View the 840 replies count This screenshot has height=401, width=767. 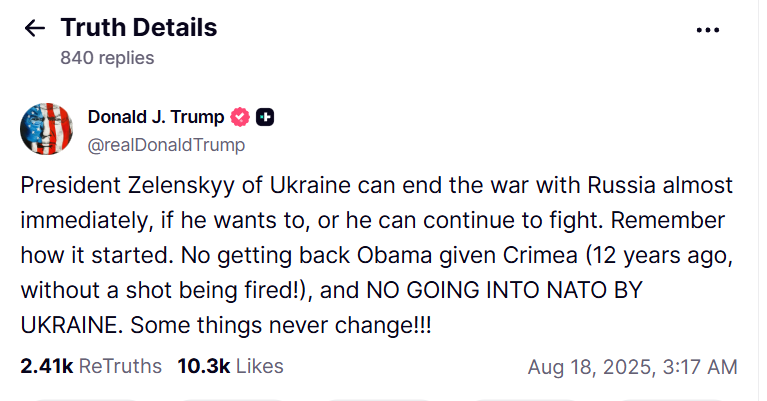(107, 58)
